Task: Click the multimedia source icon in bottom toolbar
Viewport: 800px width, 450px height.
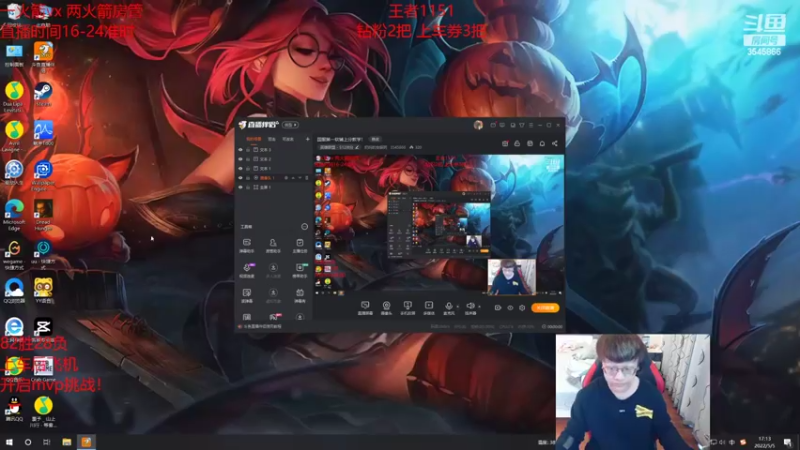Action: (429, 308)
